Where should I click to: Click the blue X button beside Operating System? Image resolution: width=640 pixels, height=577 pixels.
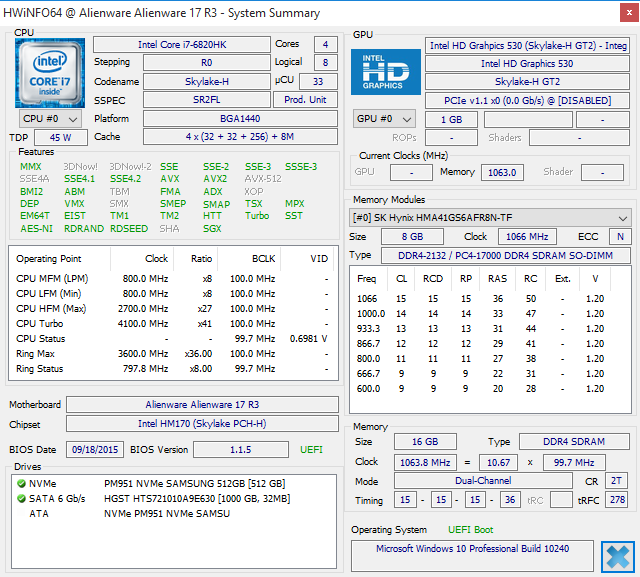[618, 557]
